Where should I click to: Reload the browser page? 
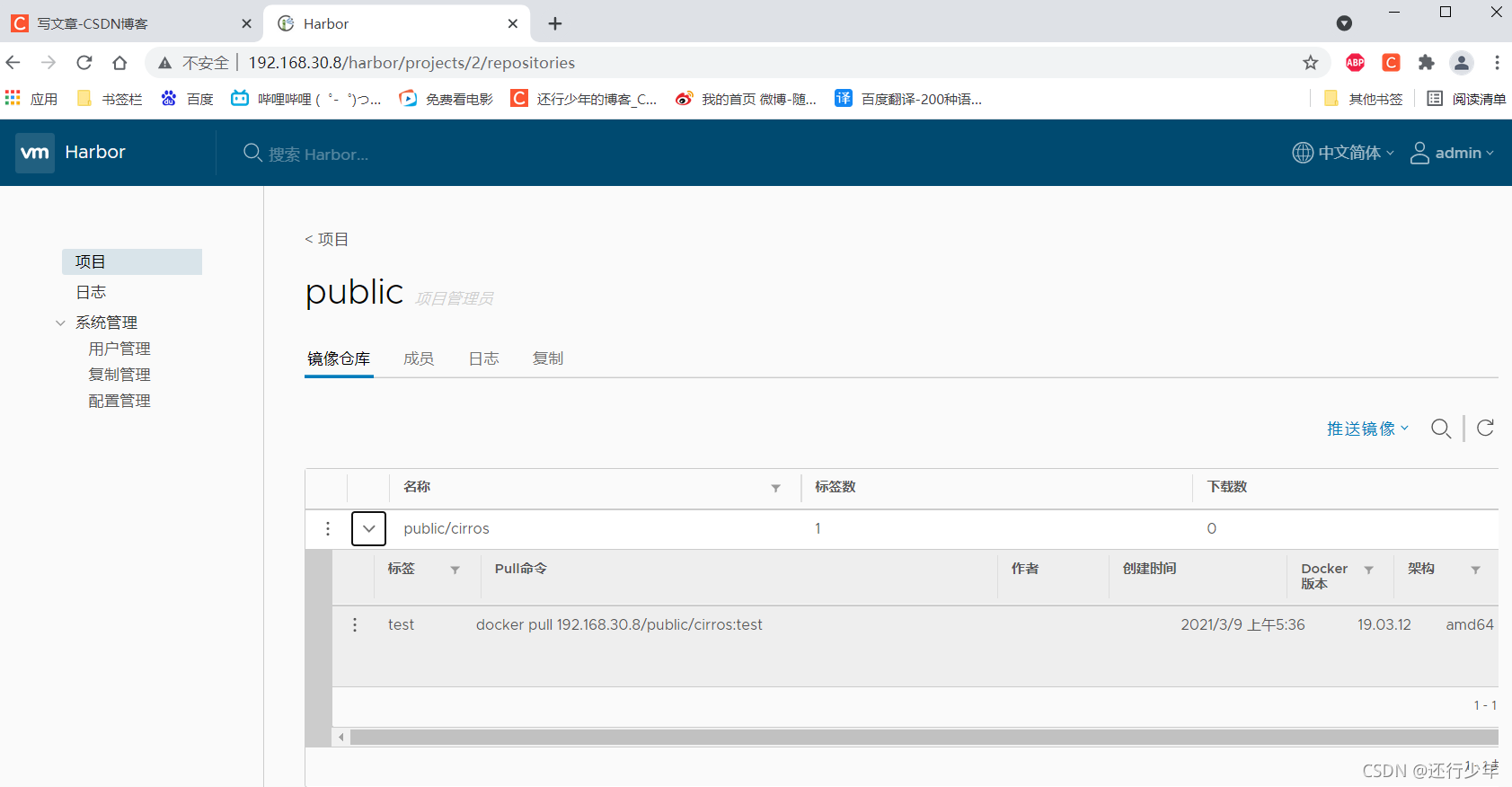pos(84,62)
